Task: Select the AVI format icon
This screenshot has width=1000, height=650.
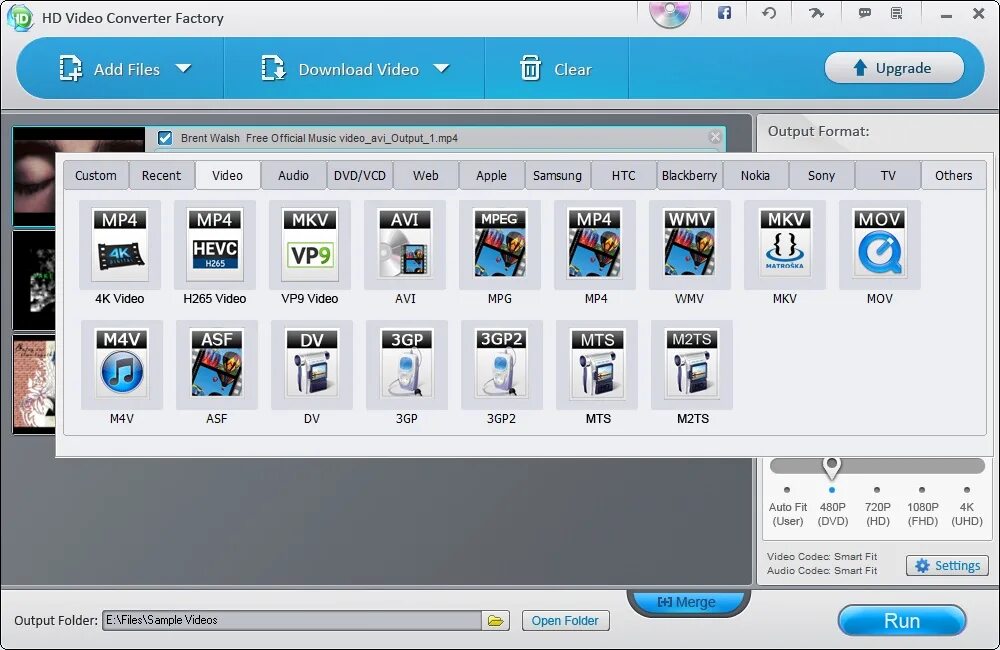Action: [405, 245]
